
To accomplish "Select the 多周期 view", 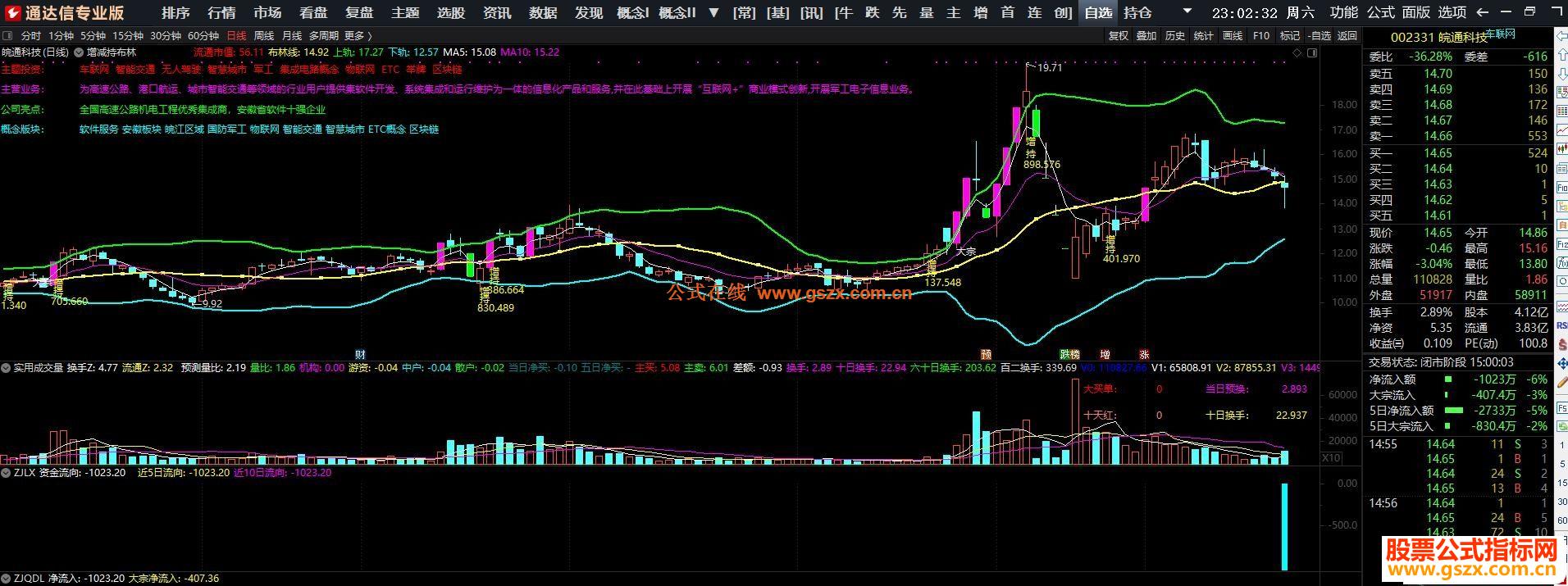I will pyautogui.click(x=324, y=36).
